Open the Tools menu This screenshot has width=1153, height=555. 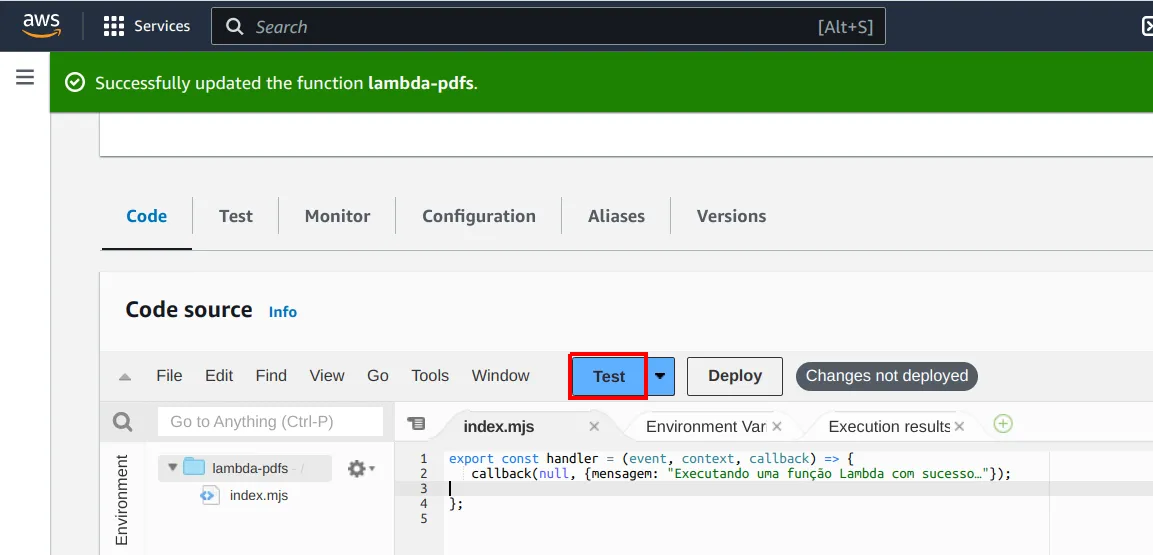pos(430,376)
